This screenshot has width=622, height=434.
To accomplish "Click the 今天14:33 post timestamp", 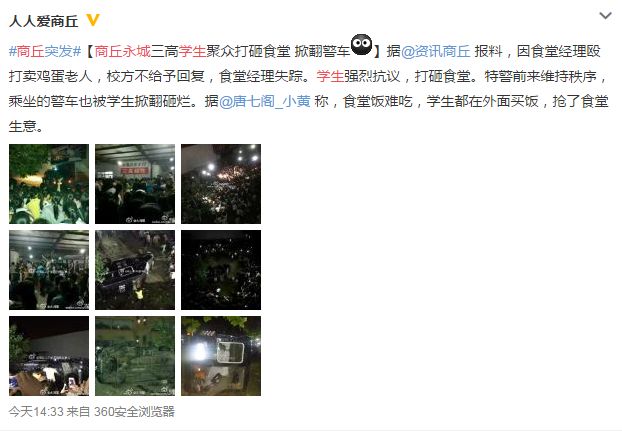I will click(x=36, y=411).
